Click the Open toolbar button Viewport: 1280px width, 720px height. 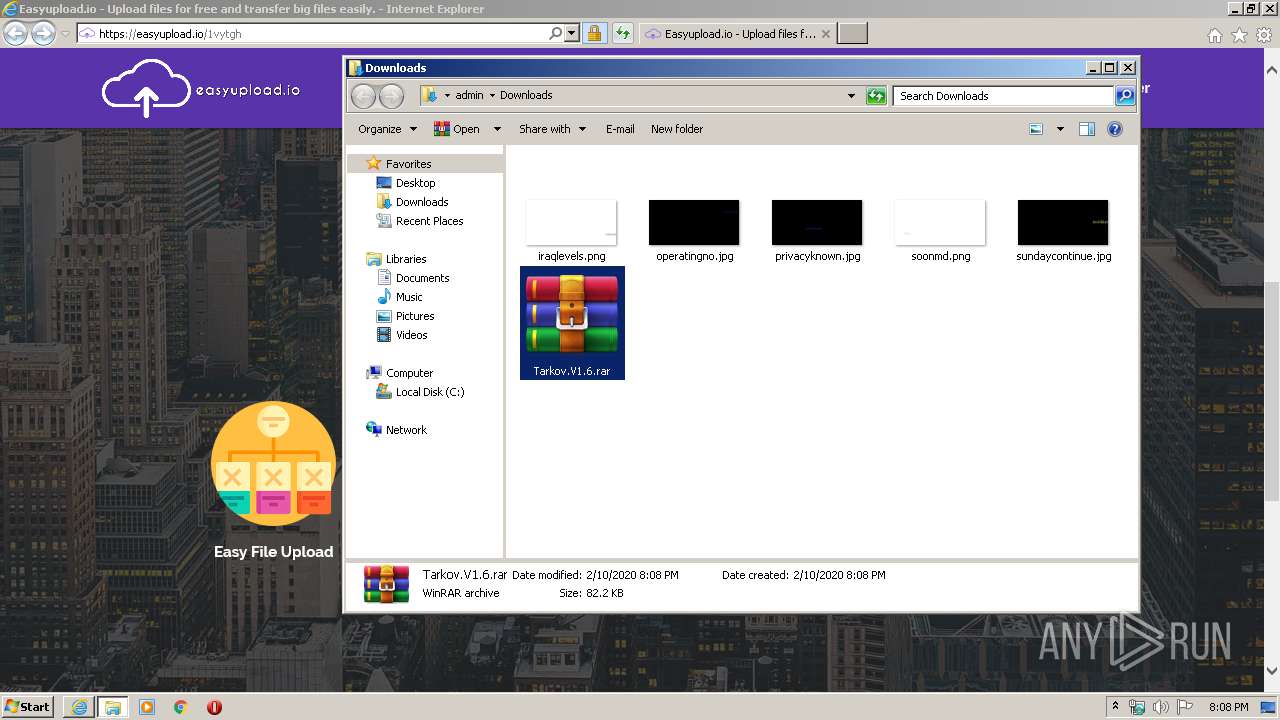[x=458, y=129]
